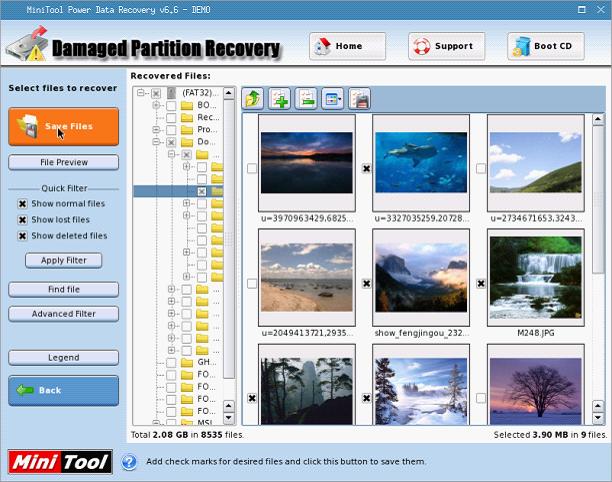Click folder tree scroll up arrow

click(x=229, y=93)
